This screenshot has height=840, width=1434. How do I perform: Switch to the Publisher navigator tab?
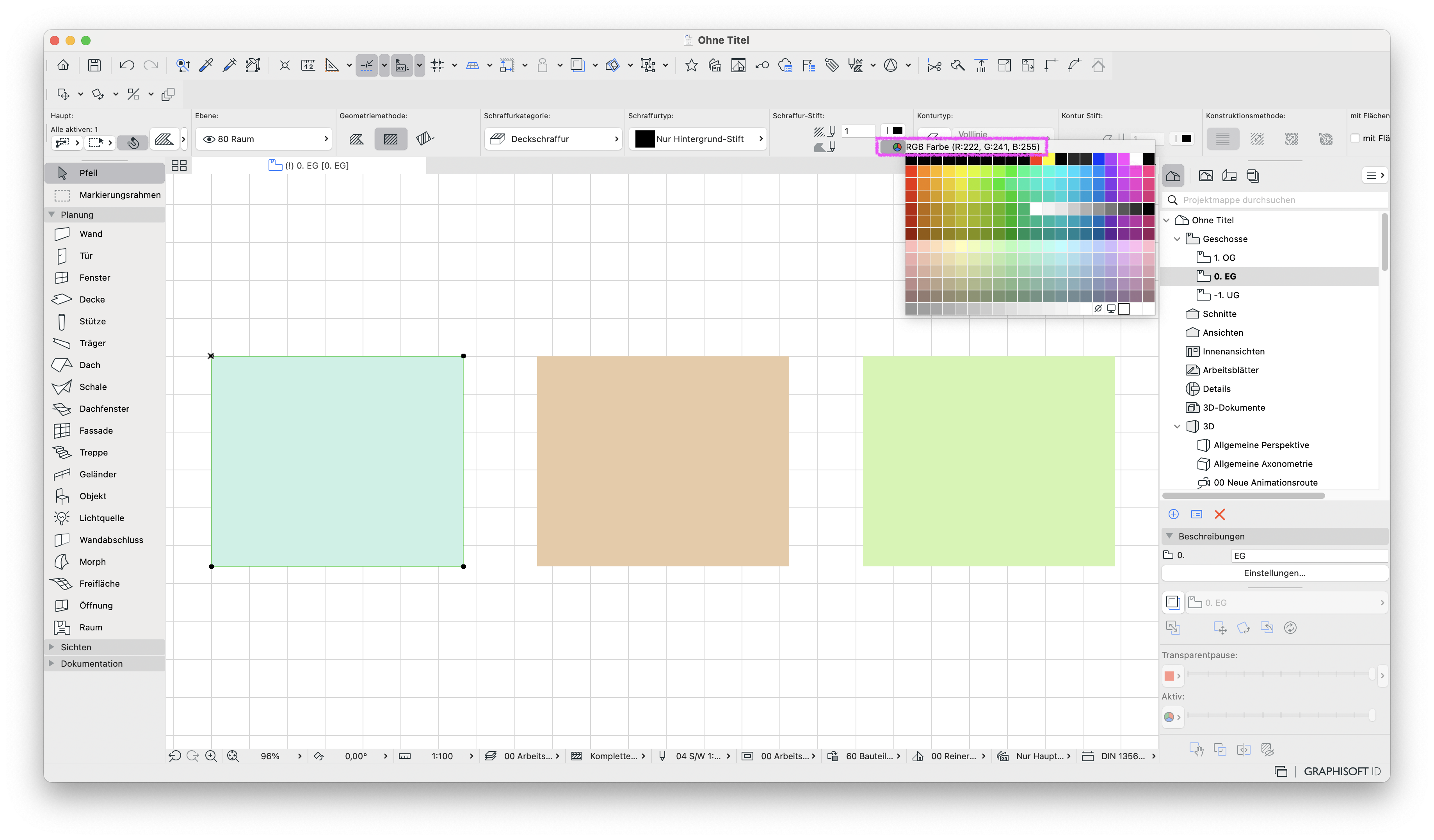pyautogui.click(x=1253, y=176)
